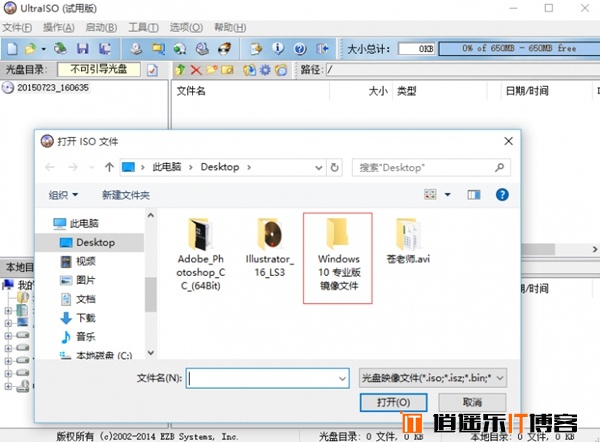This screenshot has height=442, width=600.
Task: Select 音乐 in the navigation pane
Action: coord(78,337)
